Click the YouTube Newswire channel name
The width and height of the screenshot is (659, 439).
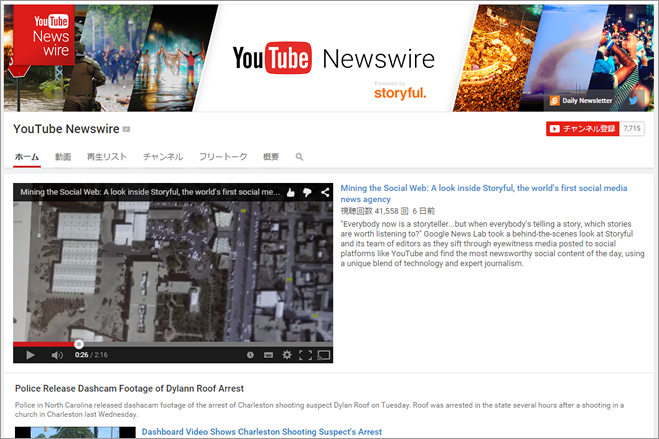(66, 129)
